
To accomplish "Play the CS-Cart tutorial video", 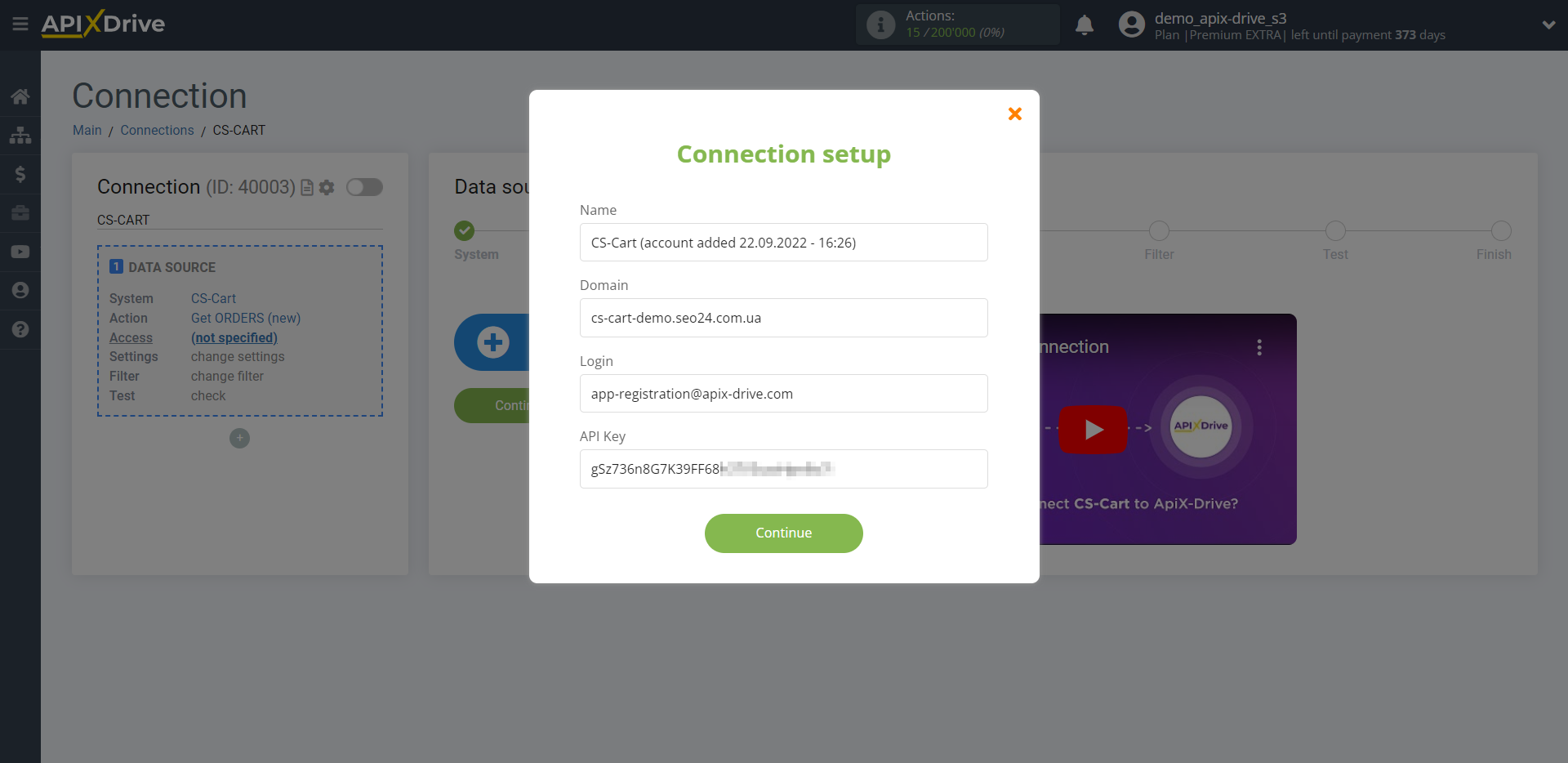I will point(1093,429).
